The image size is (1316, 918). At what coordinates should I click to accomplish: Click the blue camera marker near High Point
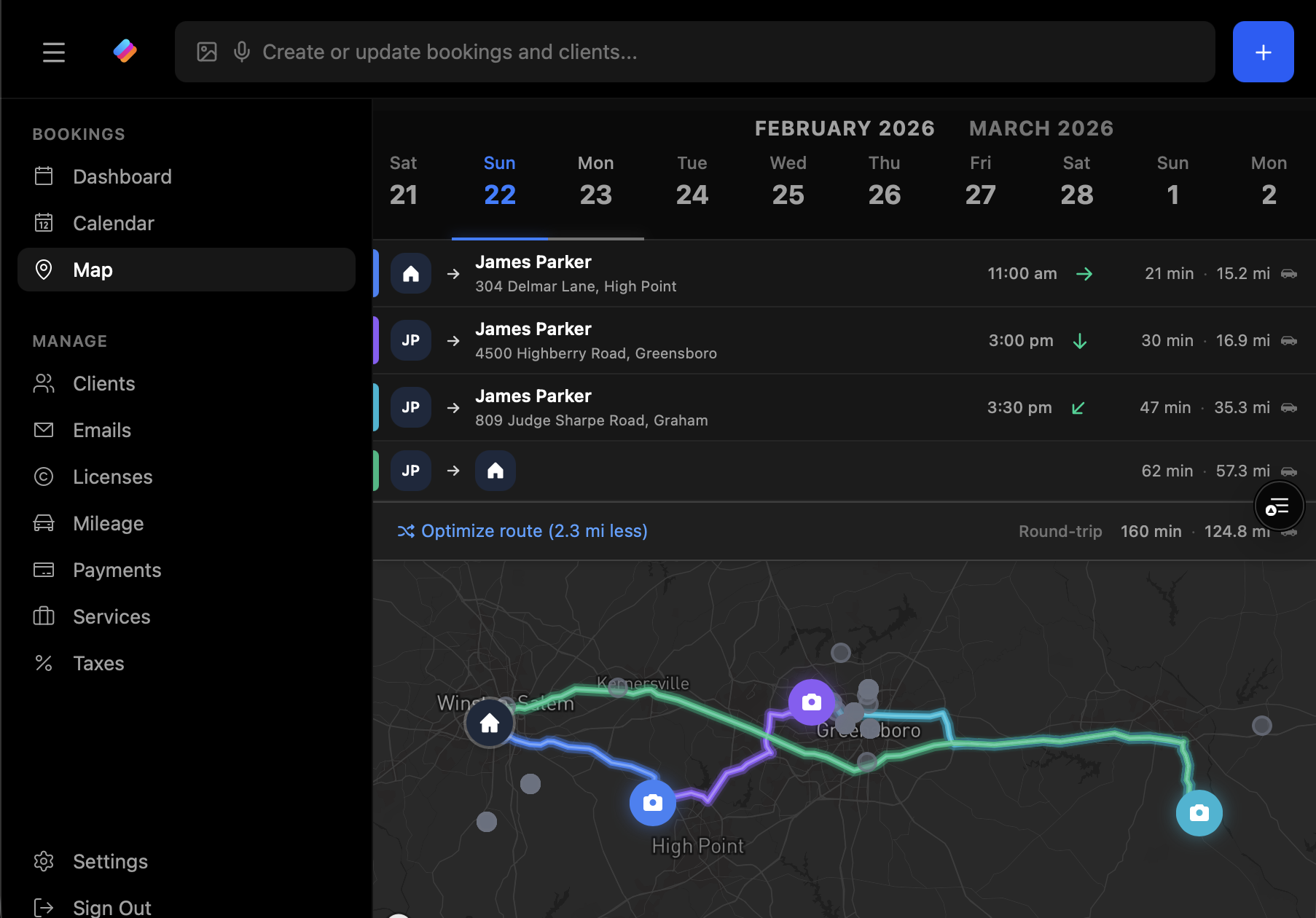click(x=652, y=802)
